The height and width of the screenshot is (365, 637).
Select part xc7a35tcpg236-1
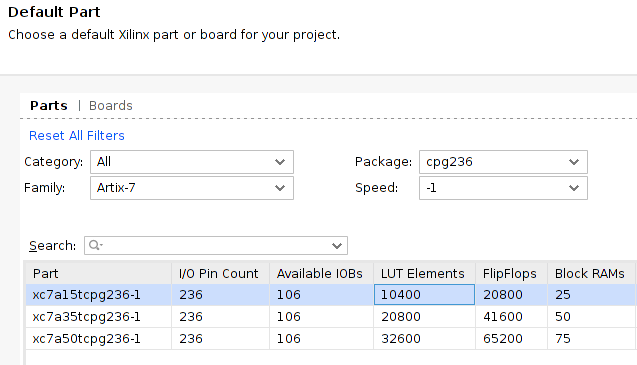99,317
